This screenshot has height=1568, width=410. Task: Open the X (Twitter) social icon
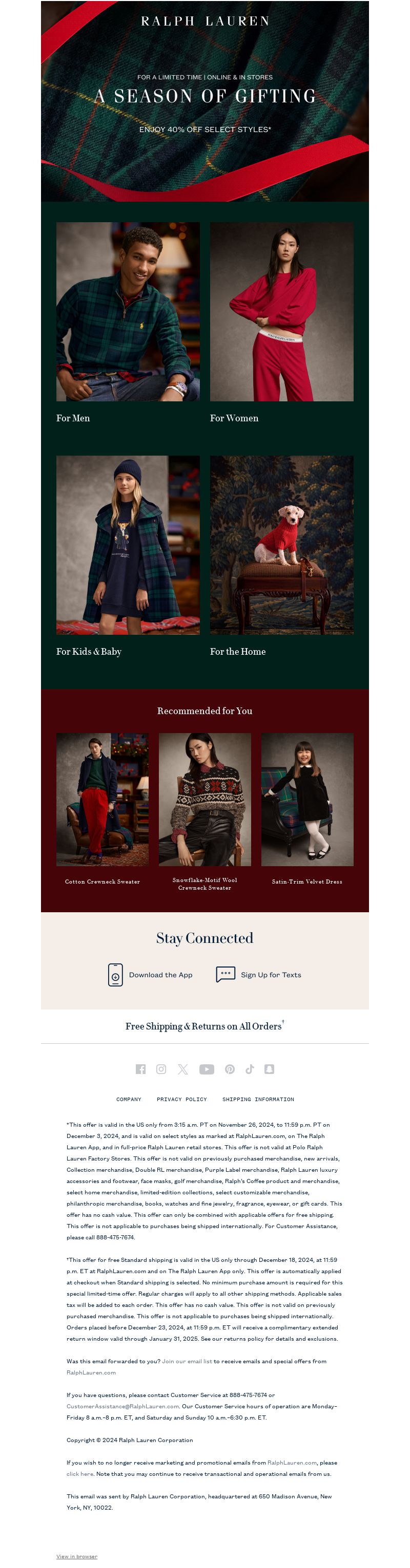click(x=183, y=1069)
